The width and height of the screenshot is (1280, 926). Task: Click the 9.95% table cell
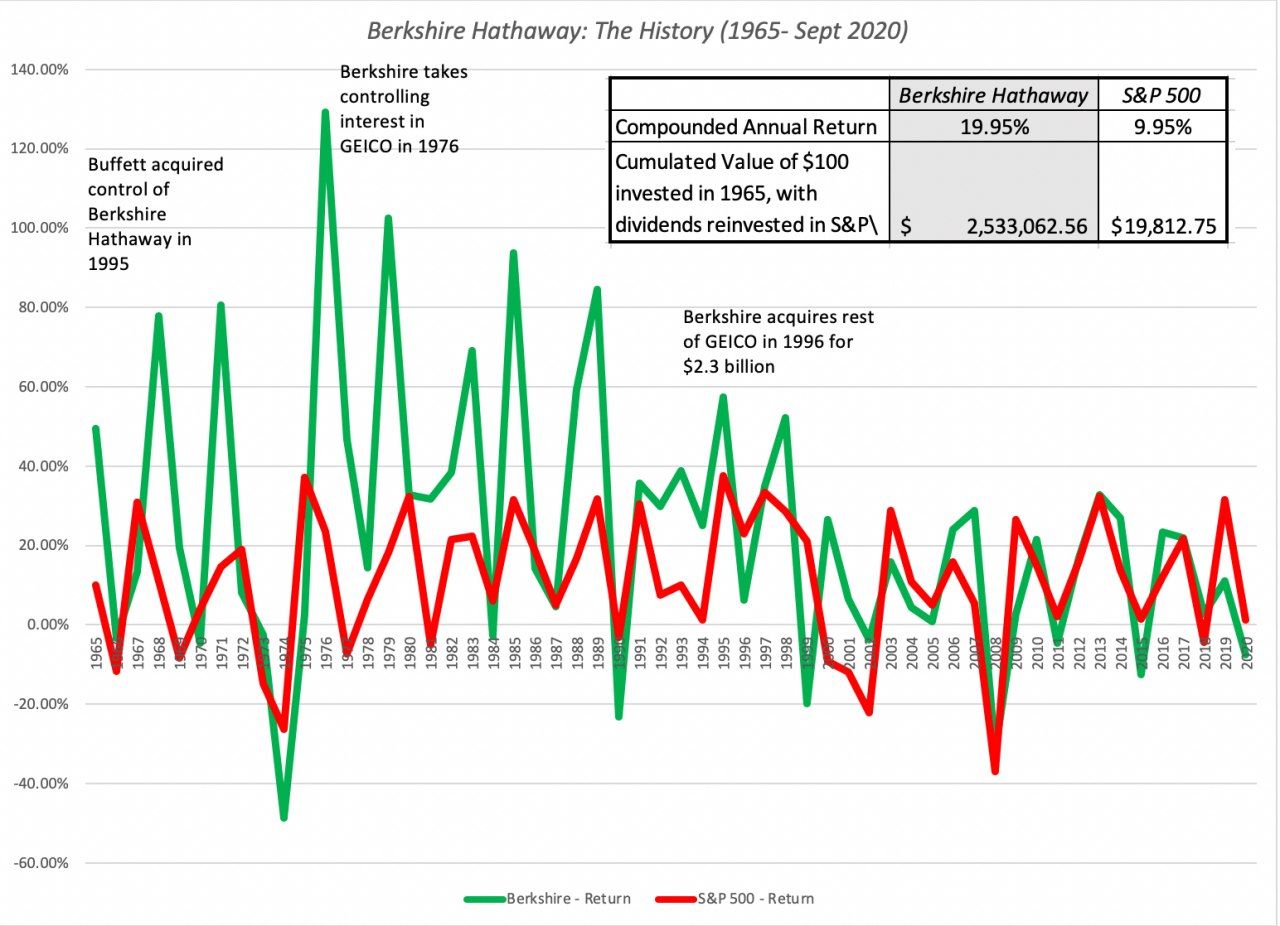tap(1161, 127)
